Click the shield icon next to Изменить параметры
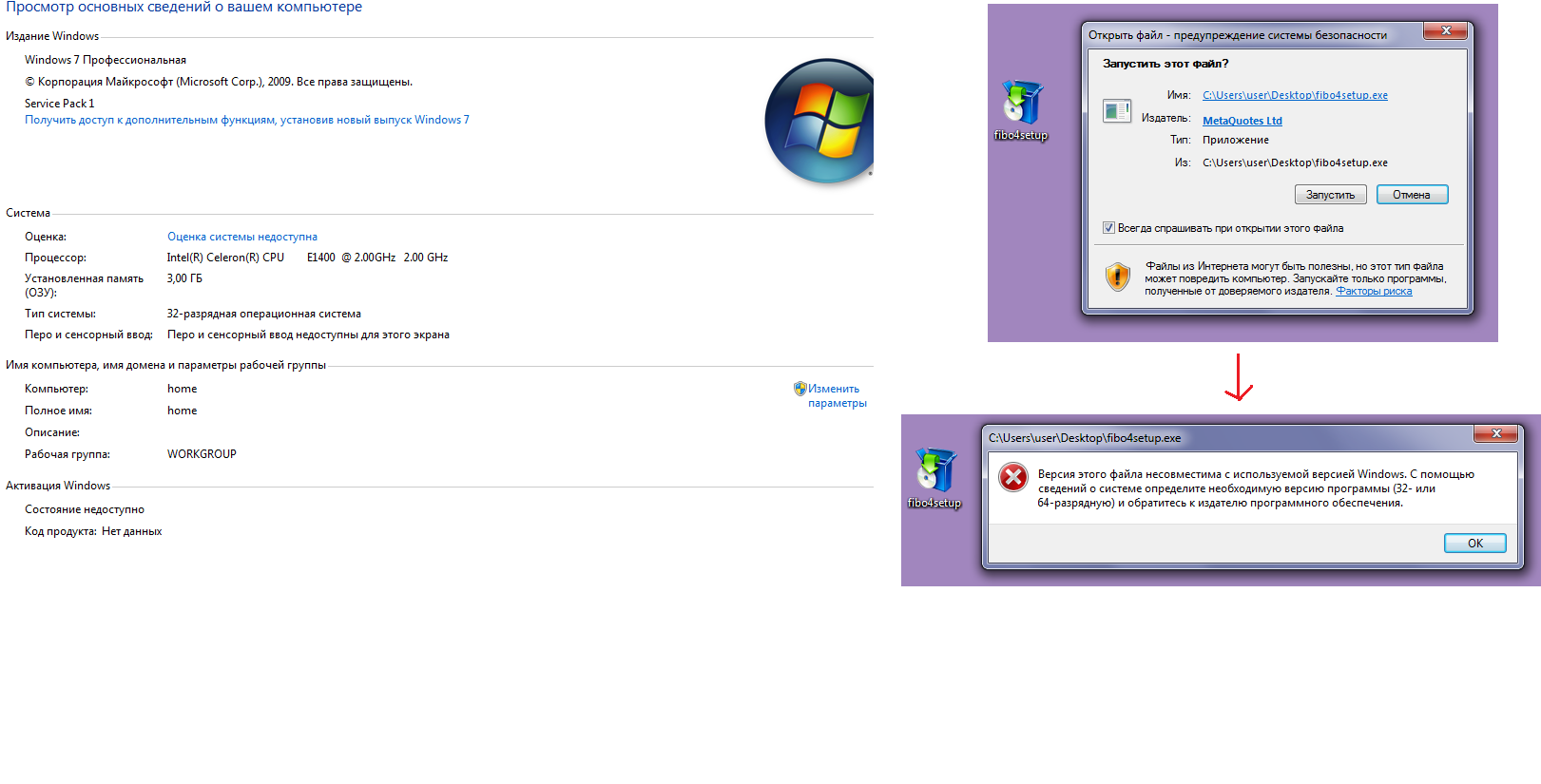This screenshot has height=784, width=1541. [799, 389]
